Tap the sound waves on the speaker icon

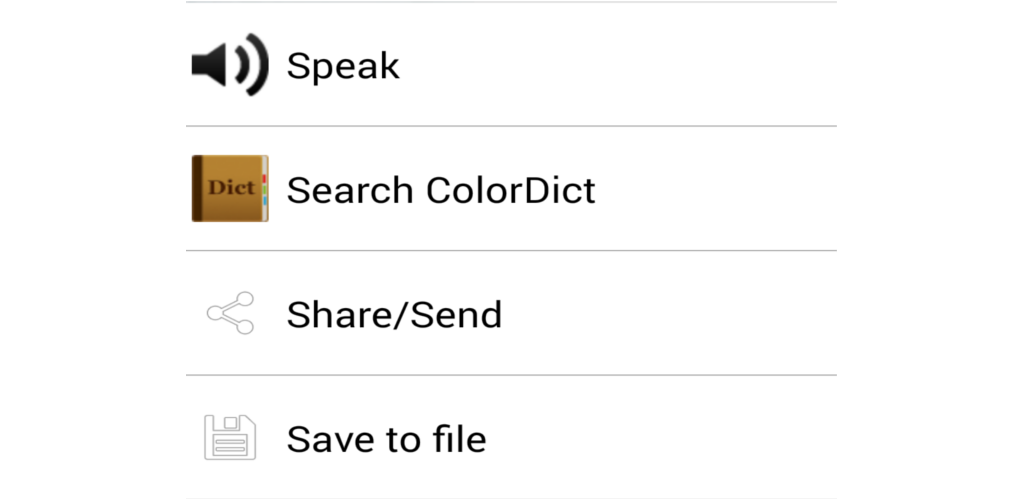coord(253,65)
